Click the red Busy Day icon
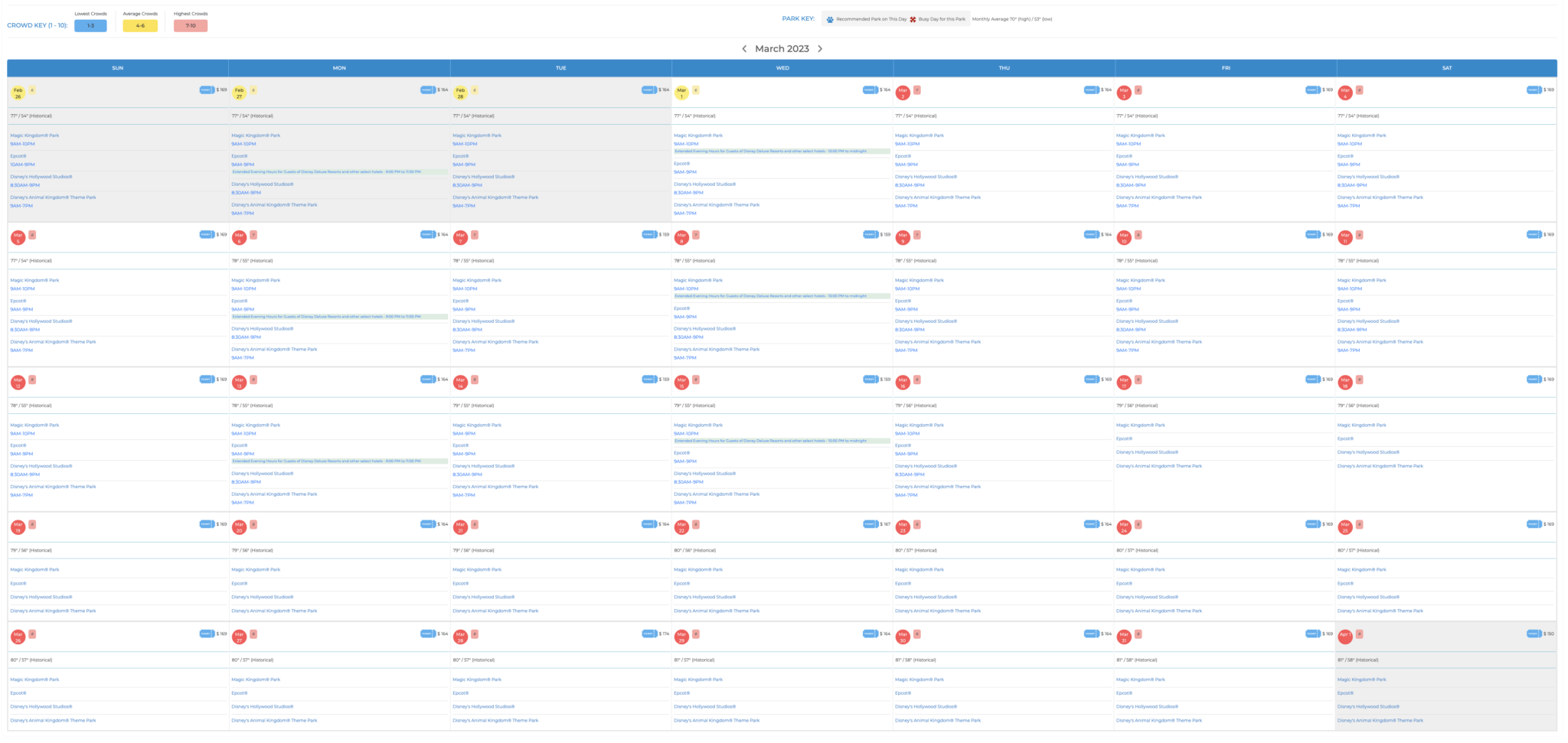 click(x=913, y=19)
